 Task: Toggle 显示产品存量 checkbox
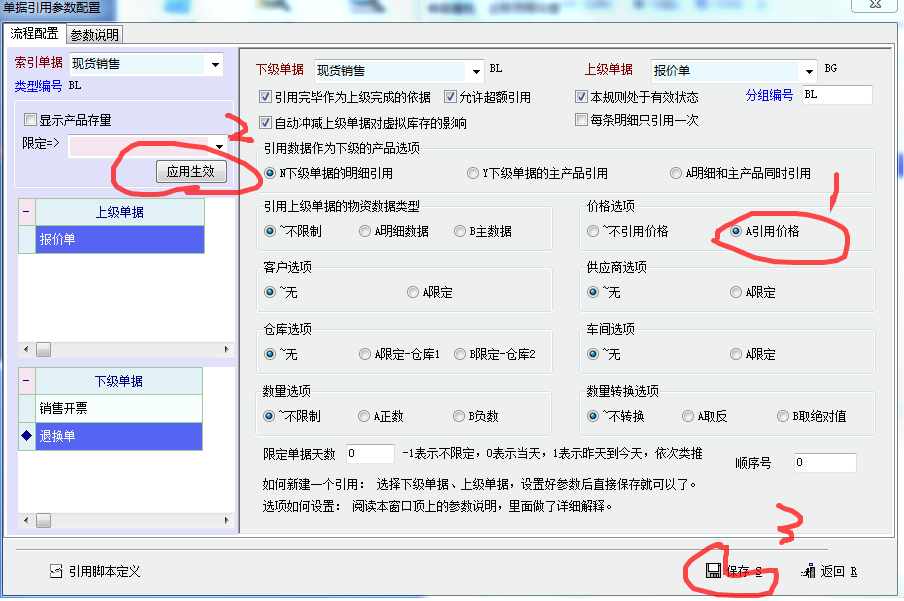[x=30, y=120]
